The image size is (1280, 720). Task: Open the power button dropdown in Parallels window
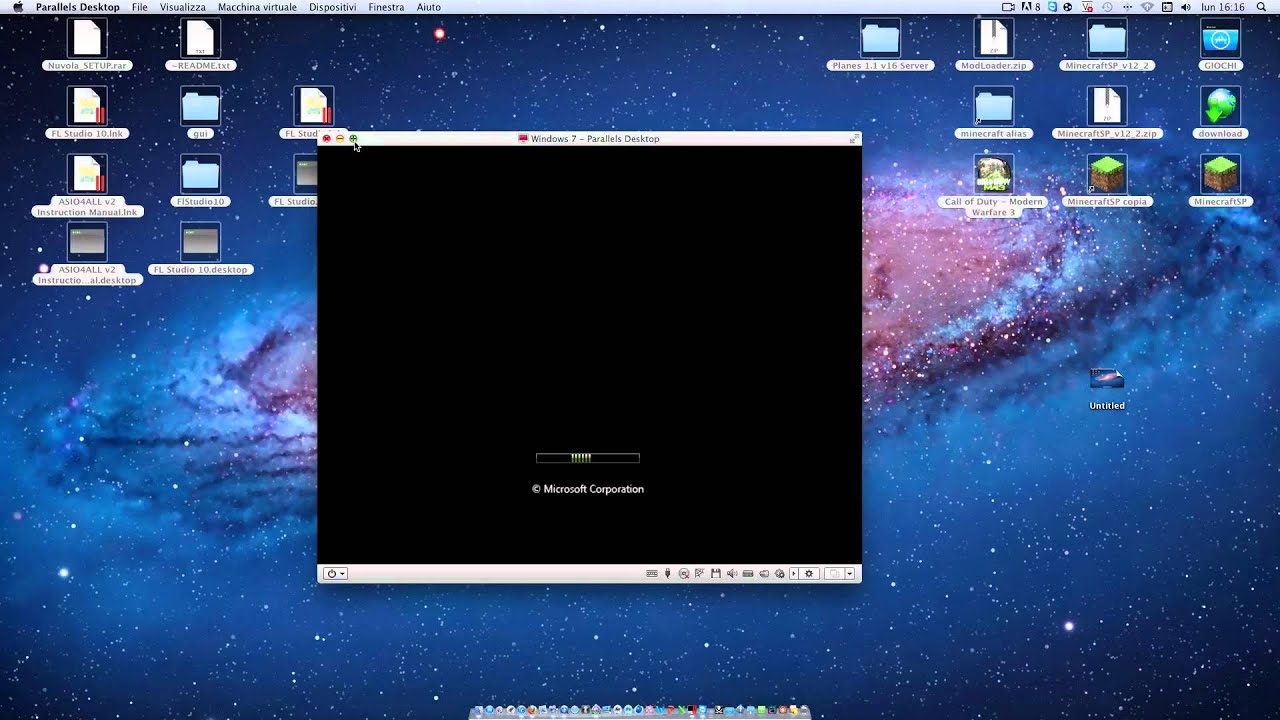tap(336, 573)
